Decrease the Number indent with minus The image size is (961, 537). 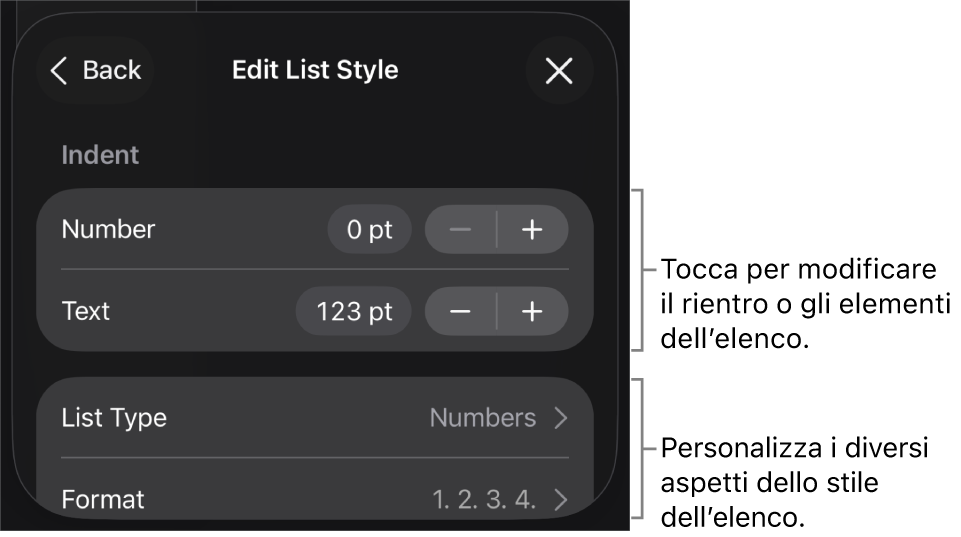tap(460, 230)
